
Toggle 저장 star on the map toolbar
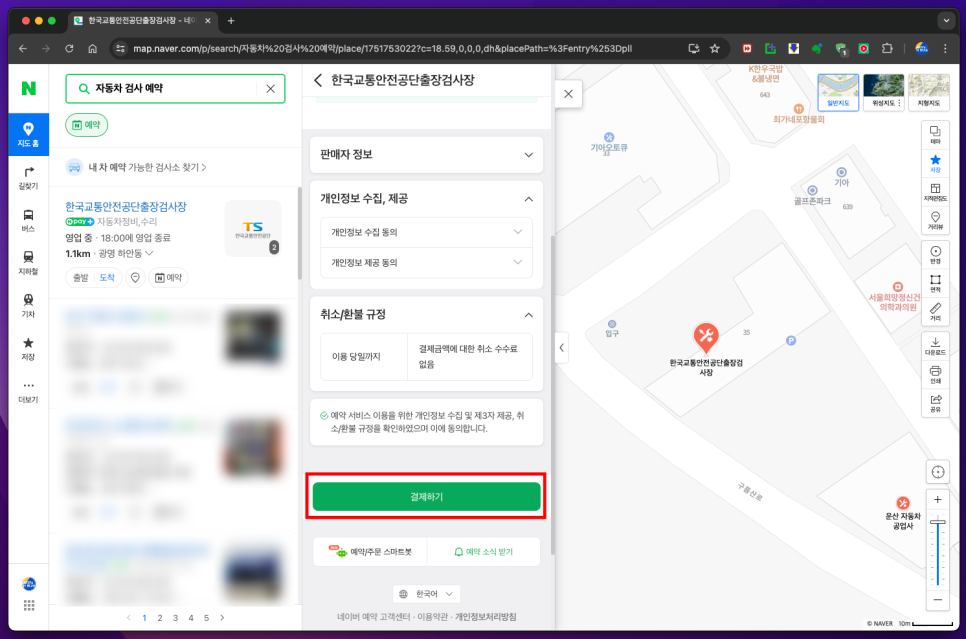(x=935, y=163)
